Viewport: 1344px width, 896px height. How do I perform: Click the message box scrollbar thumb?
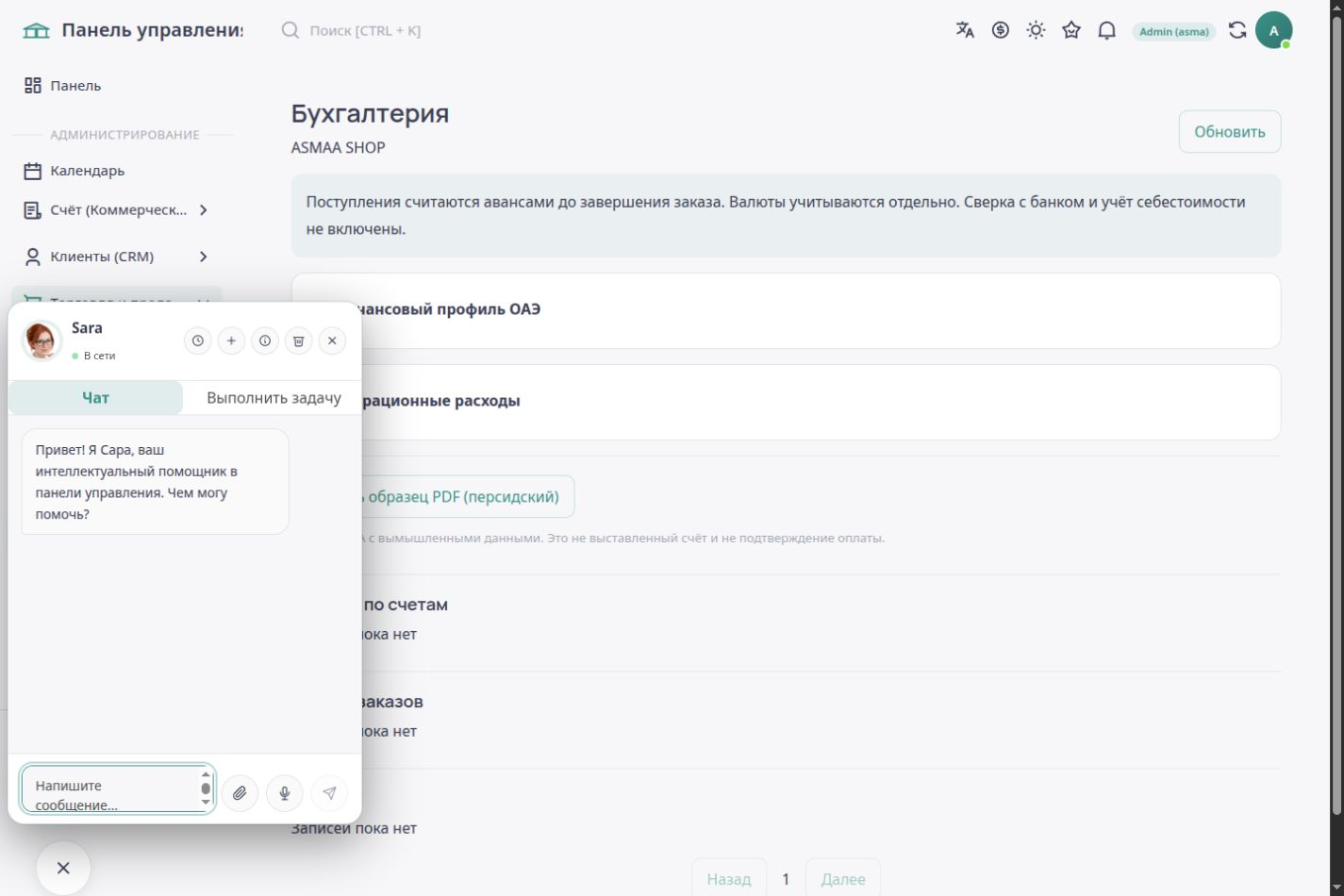coord(206,788)
